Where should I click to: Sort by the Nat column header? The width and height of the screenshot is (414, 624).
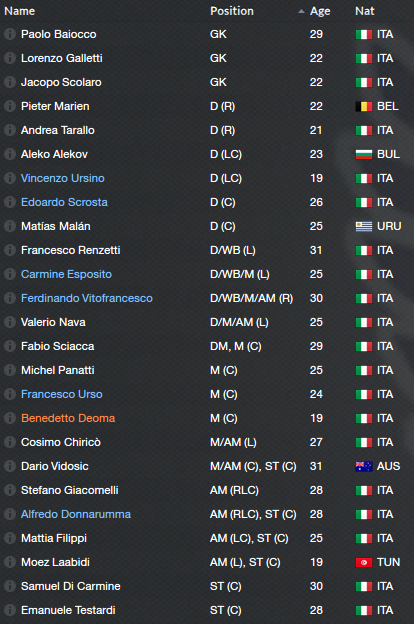(365, 11)
